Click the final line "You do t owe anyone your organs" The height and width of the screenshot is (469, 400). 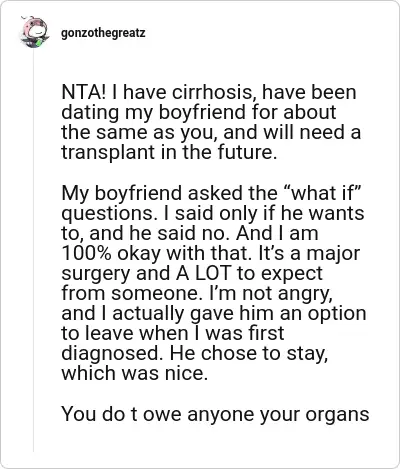(215, 415)
